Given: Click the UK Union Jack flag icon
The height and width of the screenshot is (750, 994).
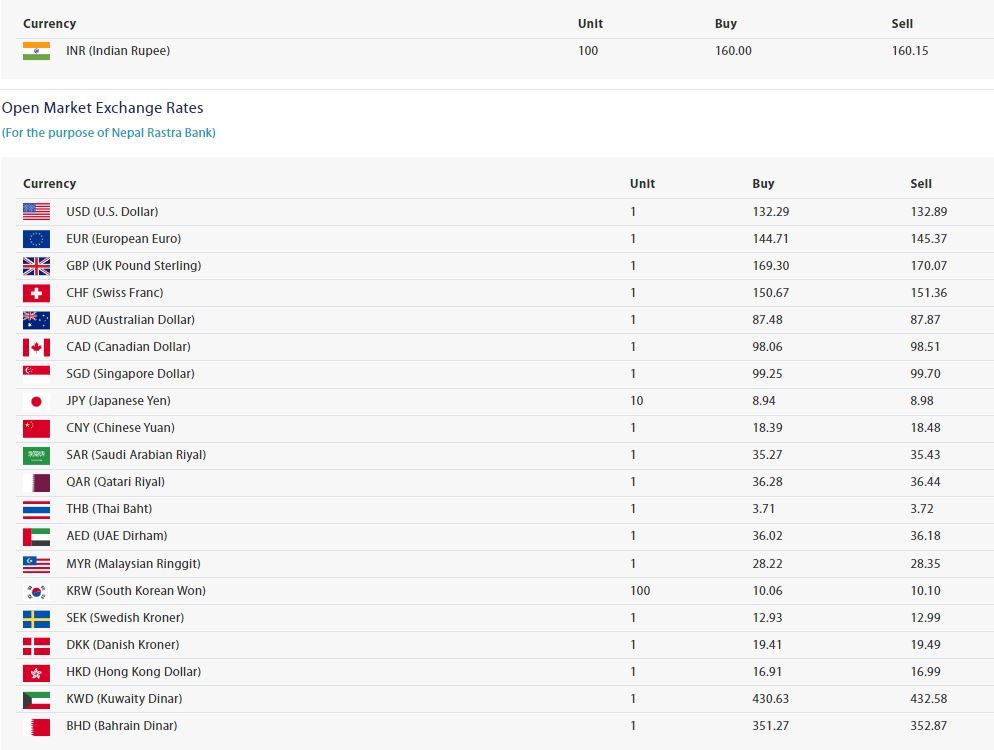Looking at the screenshot, I should pos(36,266).
